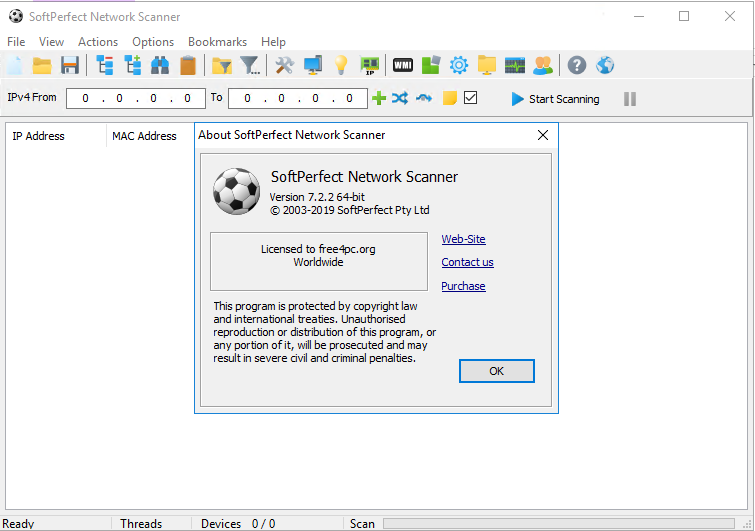
Task: Open help question mark icon
Action: [577, 65]
